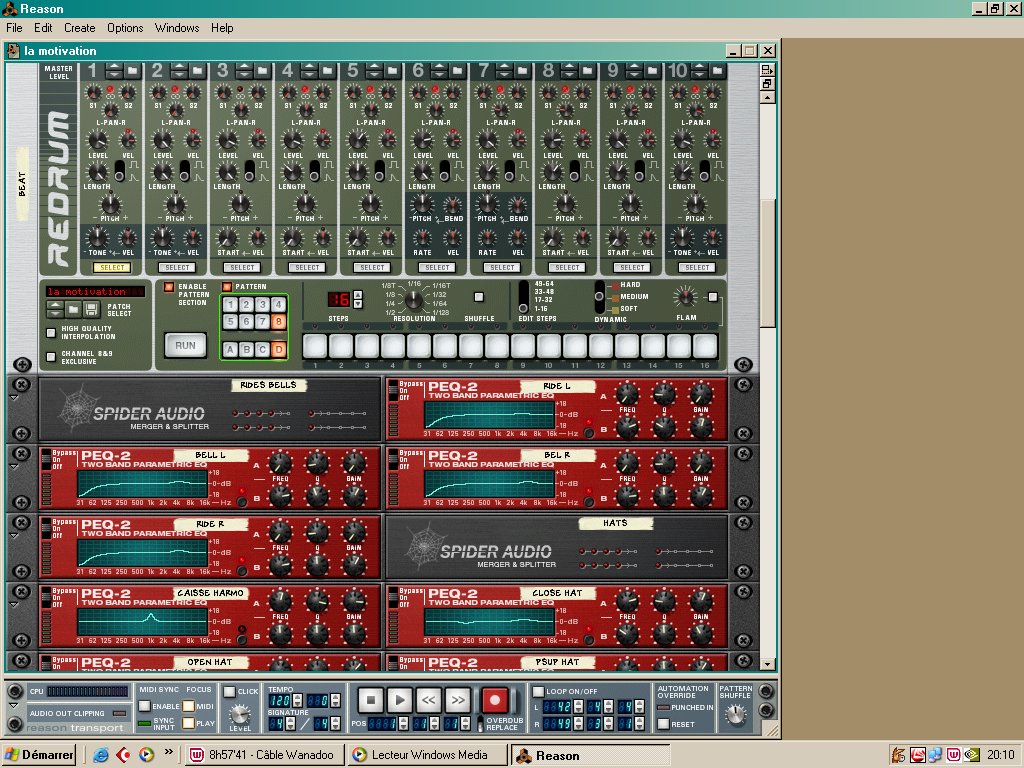Select pattern number 4 button
The height and width of the screenshot is (768, 1024).
point(278,304)
